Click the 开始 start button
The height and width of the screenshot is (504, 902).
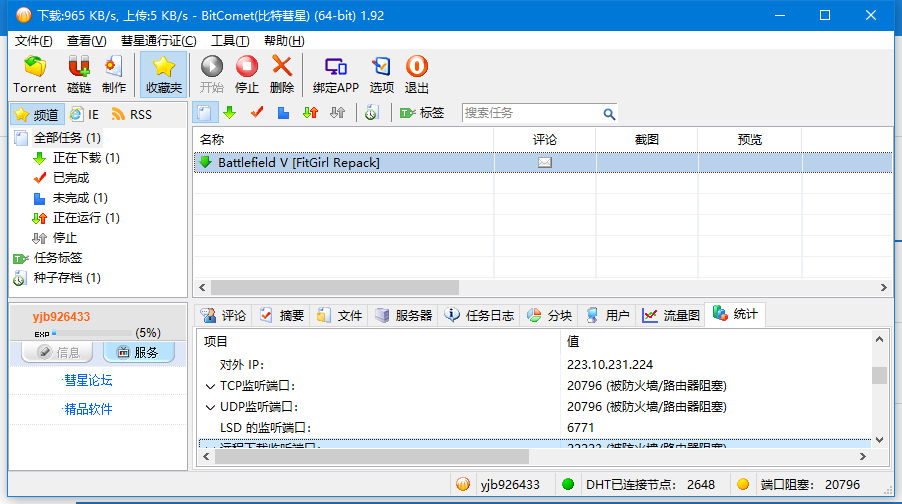click(x=212, y=75)
